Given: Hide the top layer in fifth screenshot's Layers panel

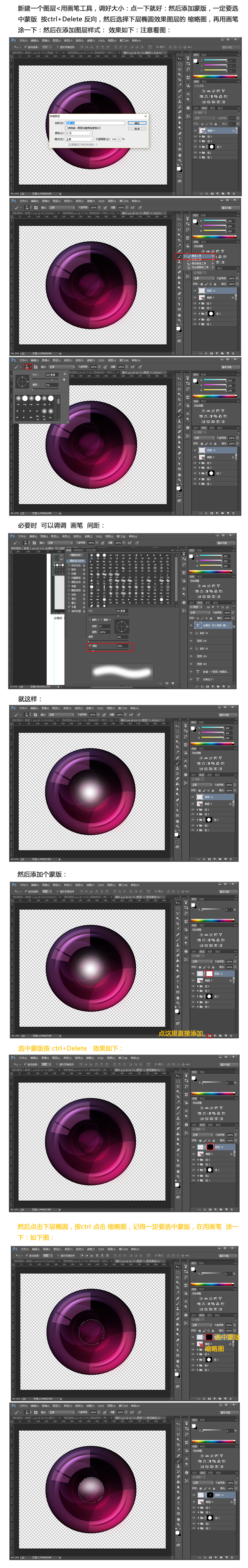Looking at the screenshot, I should tap(193, 797).
